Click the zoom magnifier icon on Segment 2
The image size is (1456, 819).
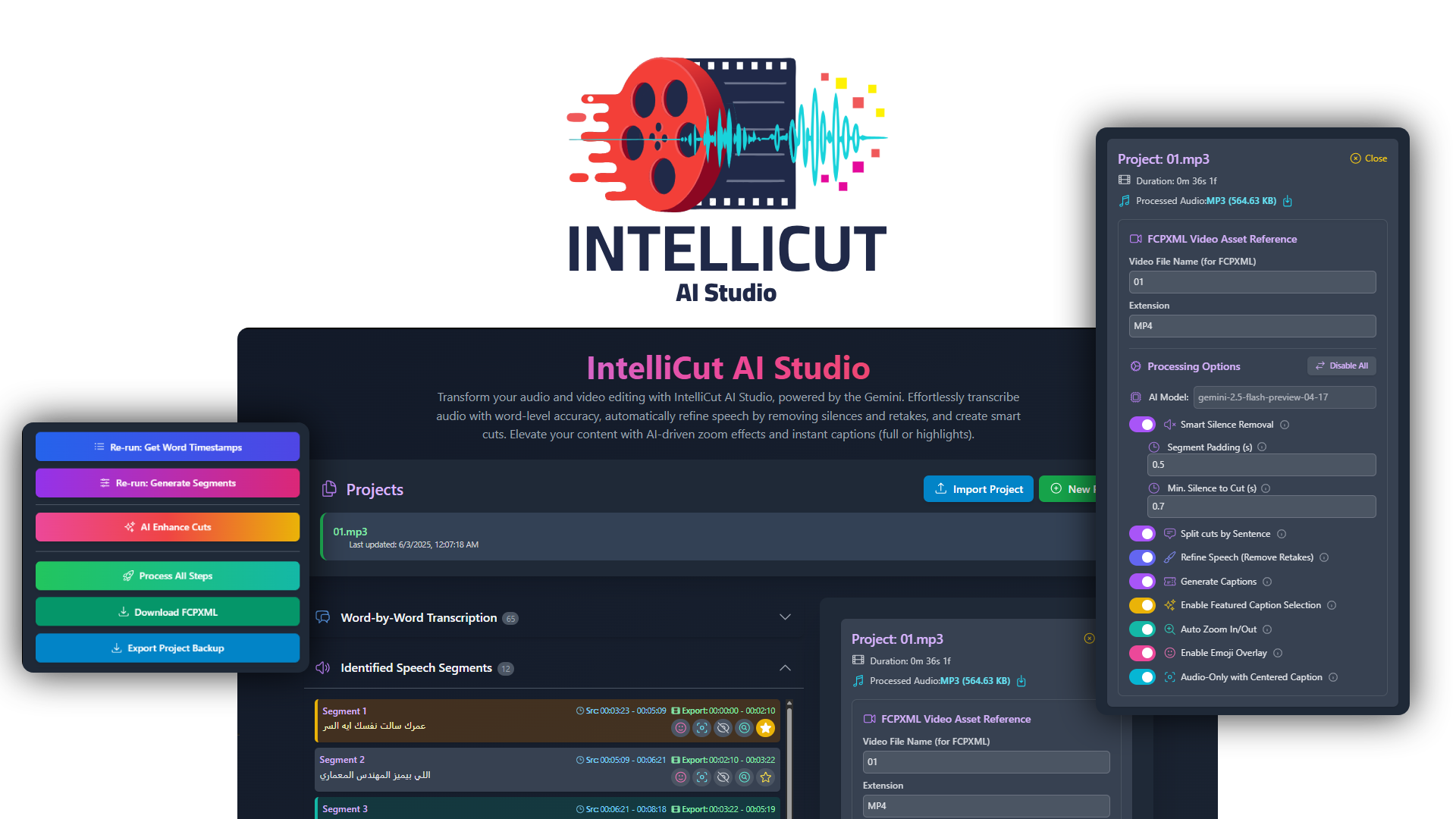744,777
